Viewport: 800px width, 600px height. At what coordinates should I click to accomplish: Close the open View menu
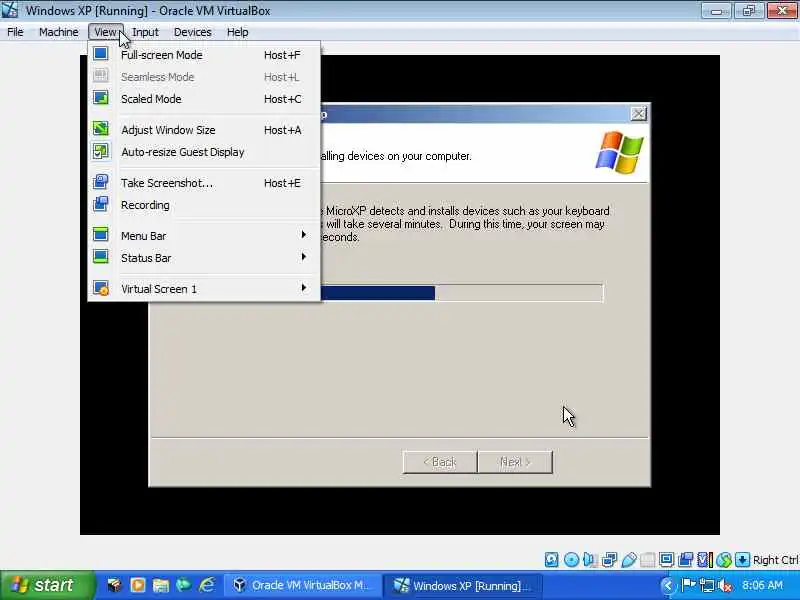click(106, 32)
